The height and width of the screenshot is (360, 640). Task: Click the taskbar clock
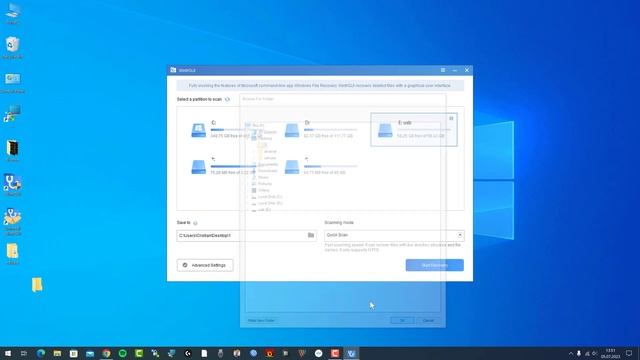click(x=610, y=353)
